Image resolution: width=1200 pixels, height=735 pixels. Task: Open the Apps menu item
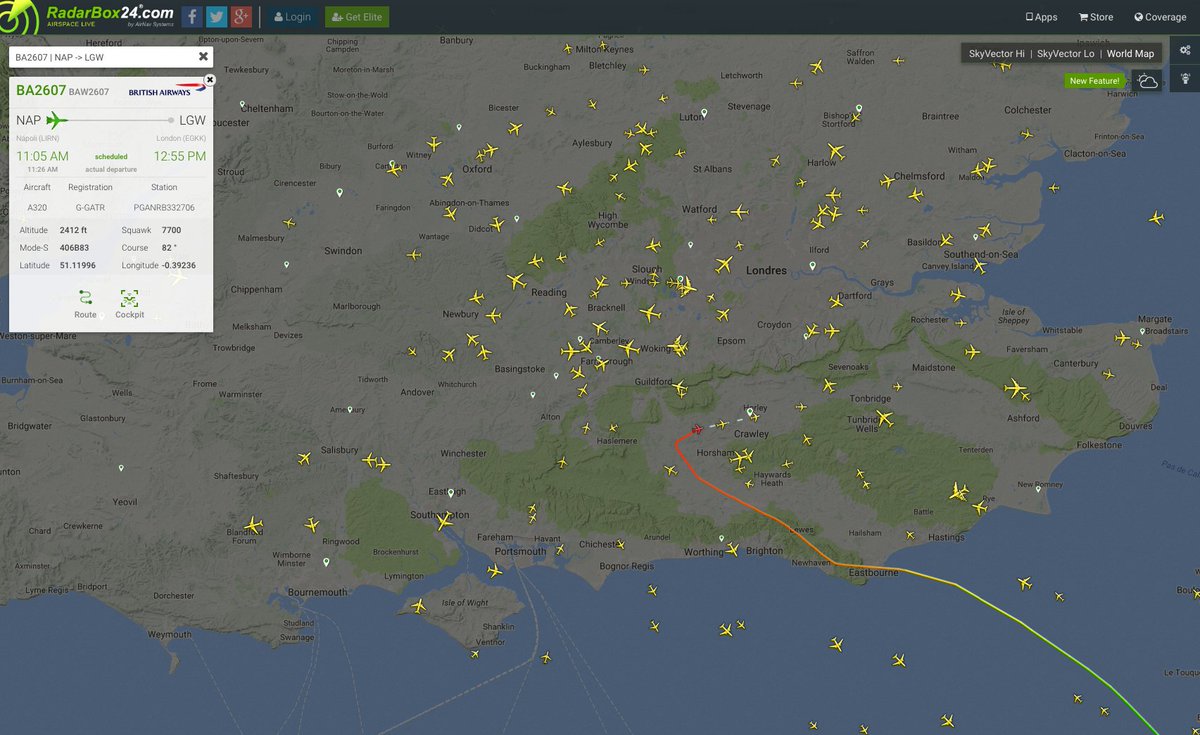click(x=1041, y=17)
